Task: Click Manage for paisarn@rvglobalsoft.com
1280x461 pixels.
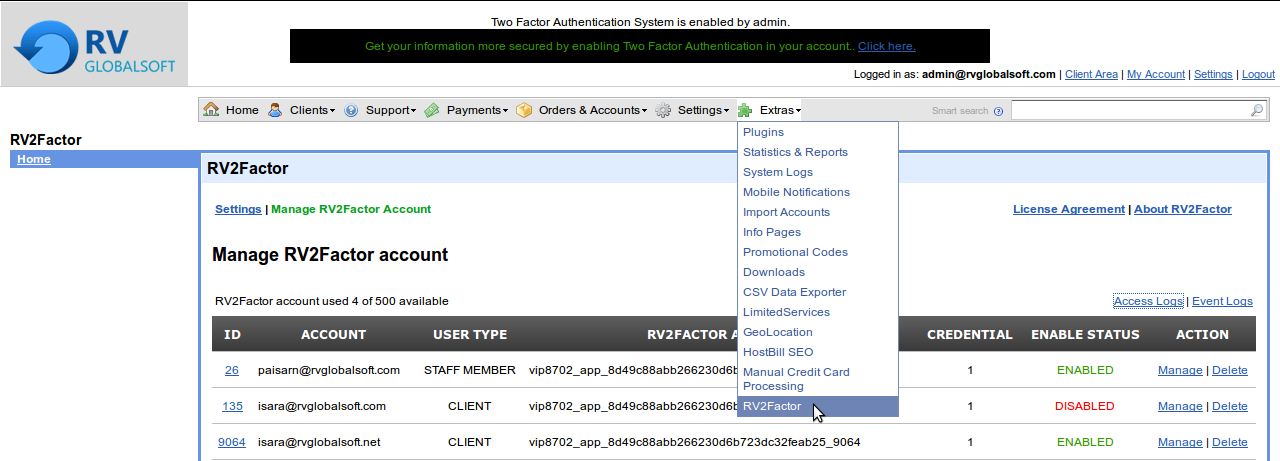Action: (1180, 370)
